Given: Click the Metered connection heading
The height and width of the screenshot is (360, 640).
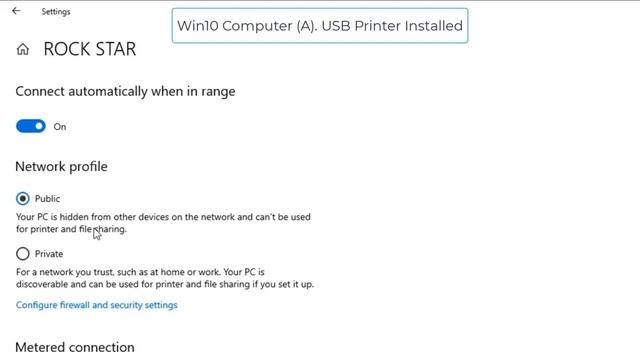Looking at the screenshot, I should [x=75, y=347].
